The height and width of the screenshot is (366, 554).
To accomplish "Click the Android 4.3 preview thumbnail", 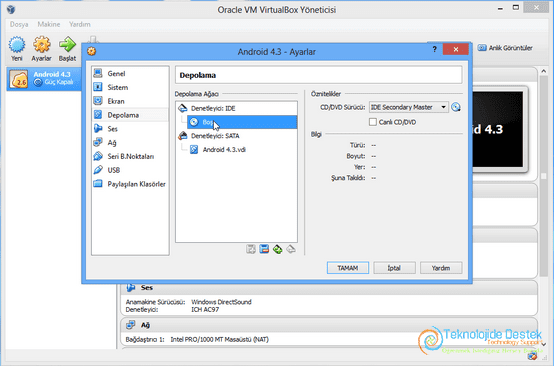I will point(497,129).
